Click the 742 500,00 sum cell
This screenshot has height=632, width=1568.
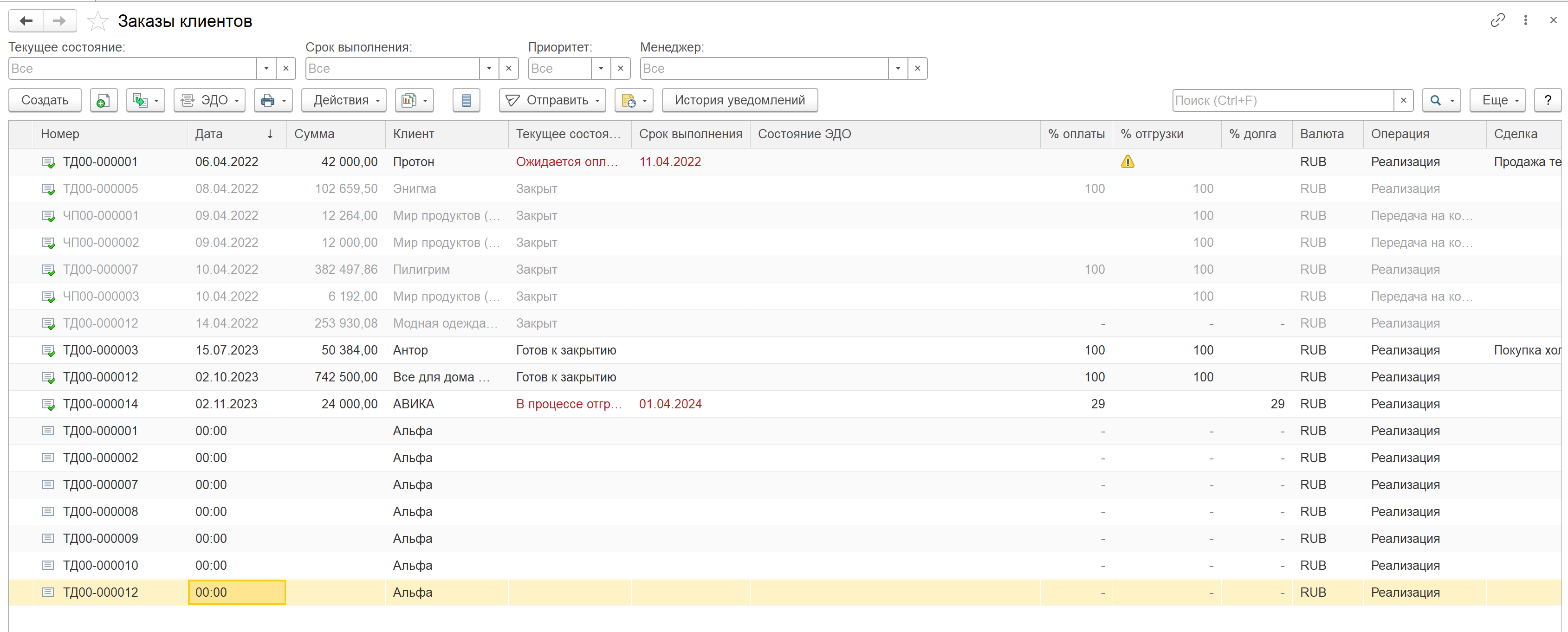(336, 377)
